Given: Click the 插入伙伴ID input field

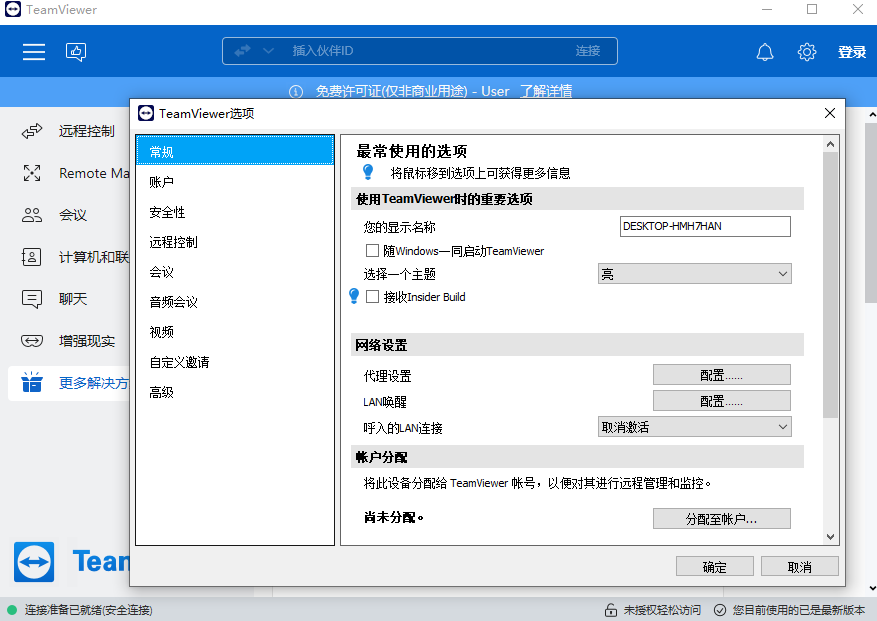Looking at the screenshot, I should pyautogui.click(x=400, y=50).
